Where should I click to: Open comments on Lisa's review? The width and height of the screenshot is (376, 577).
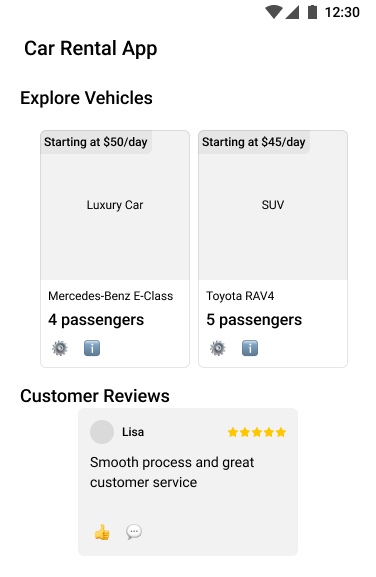tap(134, 532)
